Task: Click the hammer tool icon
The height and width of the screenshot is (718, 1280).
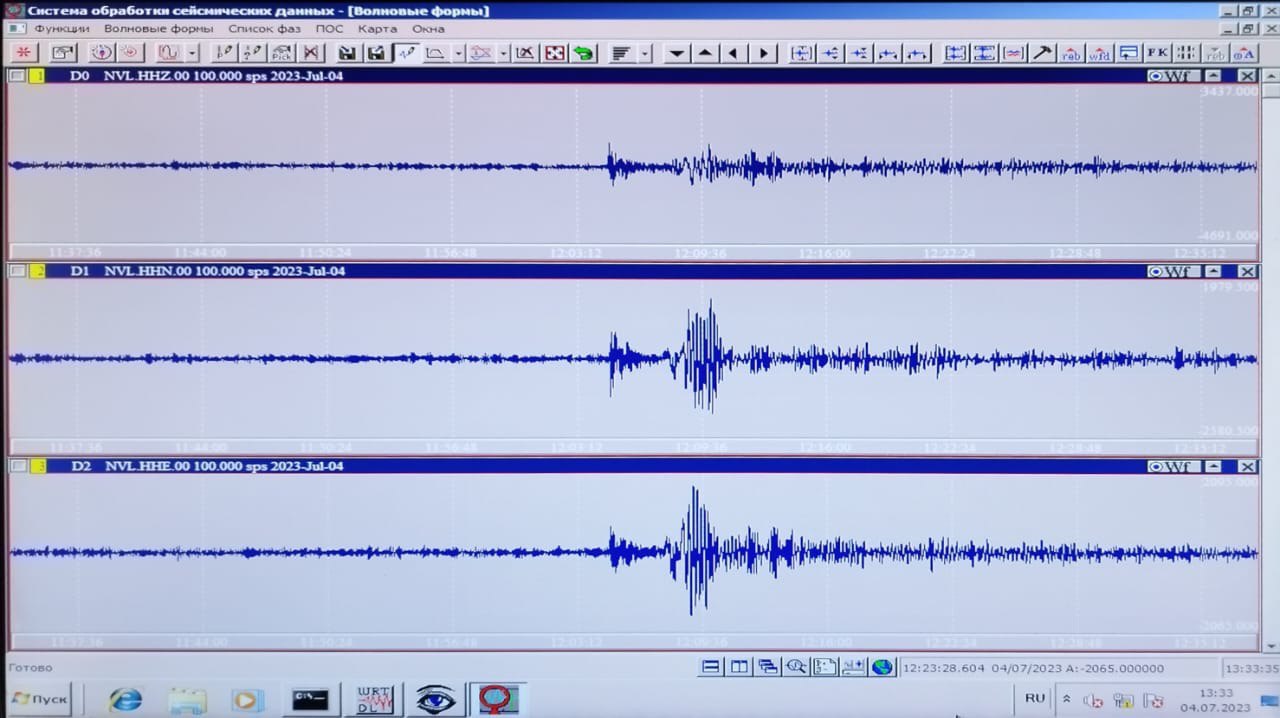Action: [1042, 53]
